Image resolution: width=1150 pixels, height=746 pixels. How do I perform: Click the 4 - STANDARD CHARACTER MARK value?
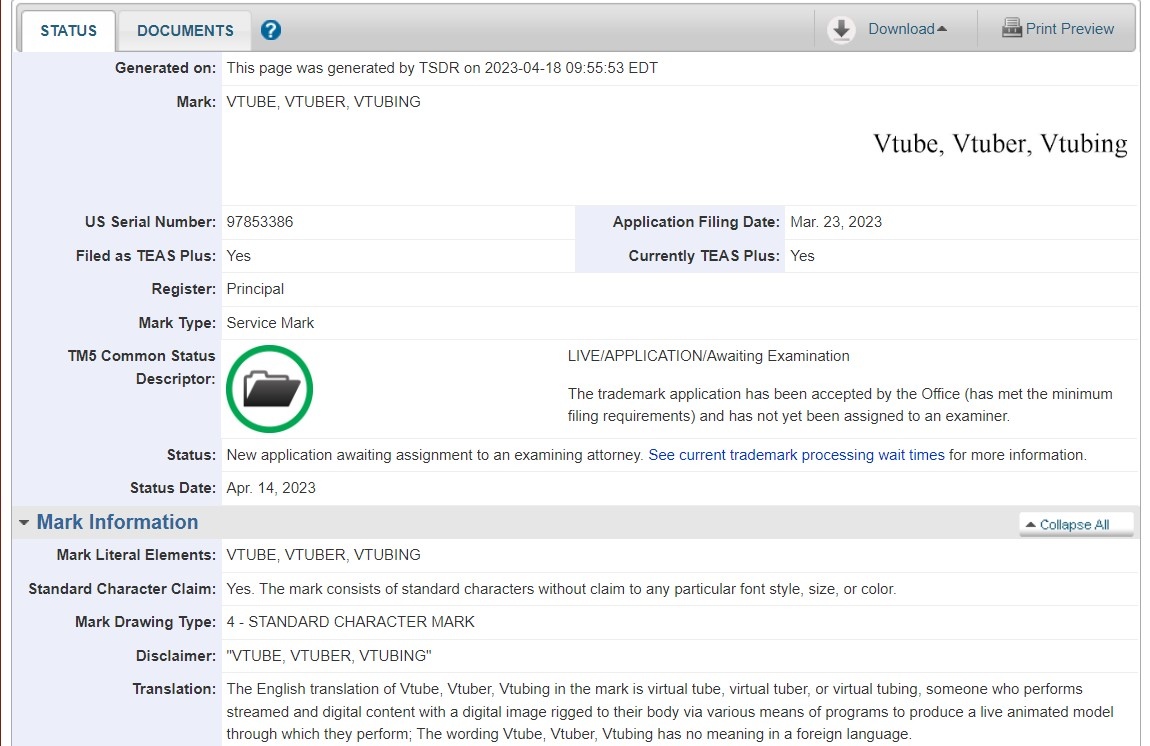pyautogui.click(x=350, y=622)
